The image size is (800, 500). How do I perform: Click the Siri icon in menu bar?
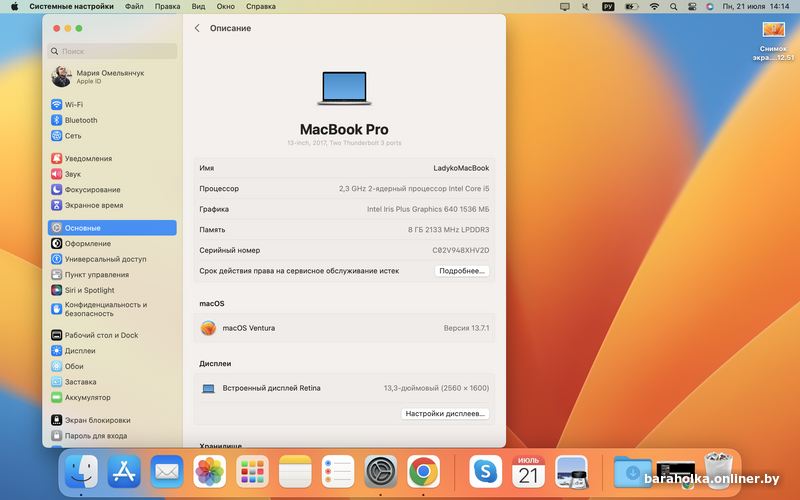[710, 7]
